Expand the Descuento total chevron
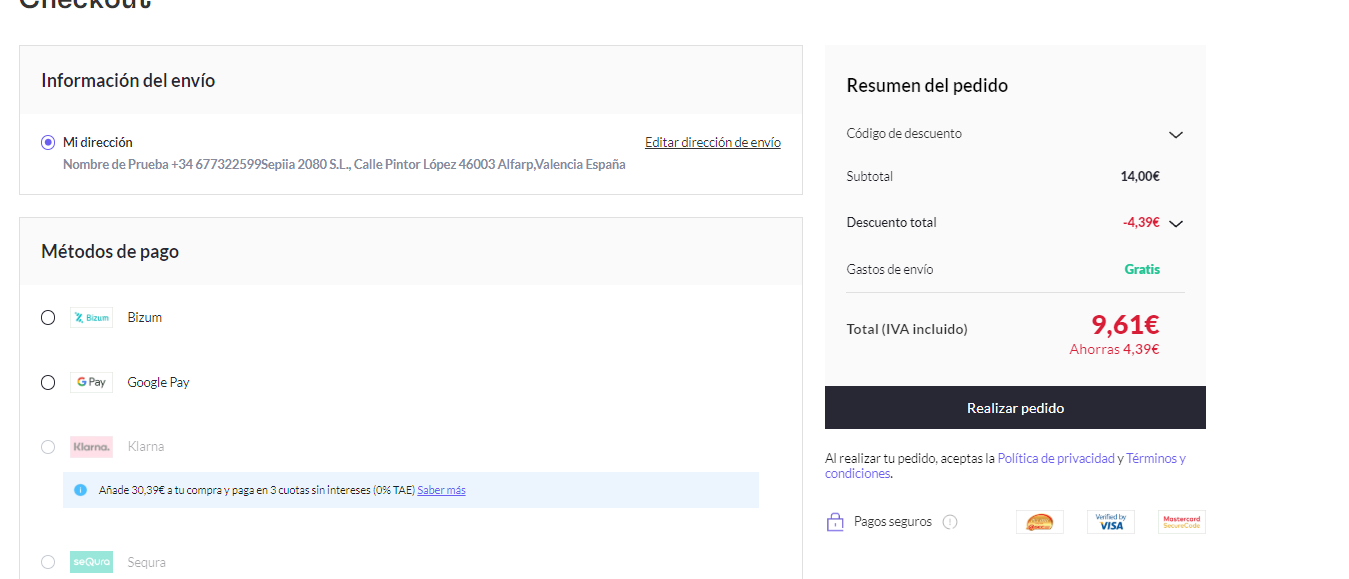 [x=1176, y=224]
